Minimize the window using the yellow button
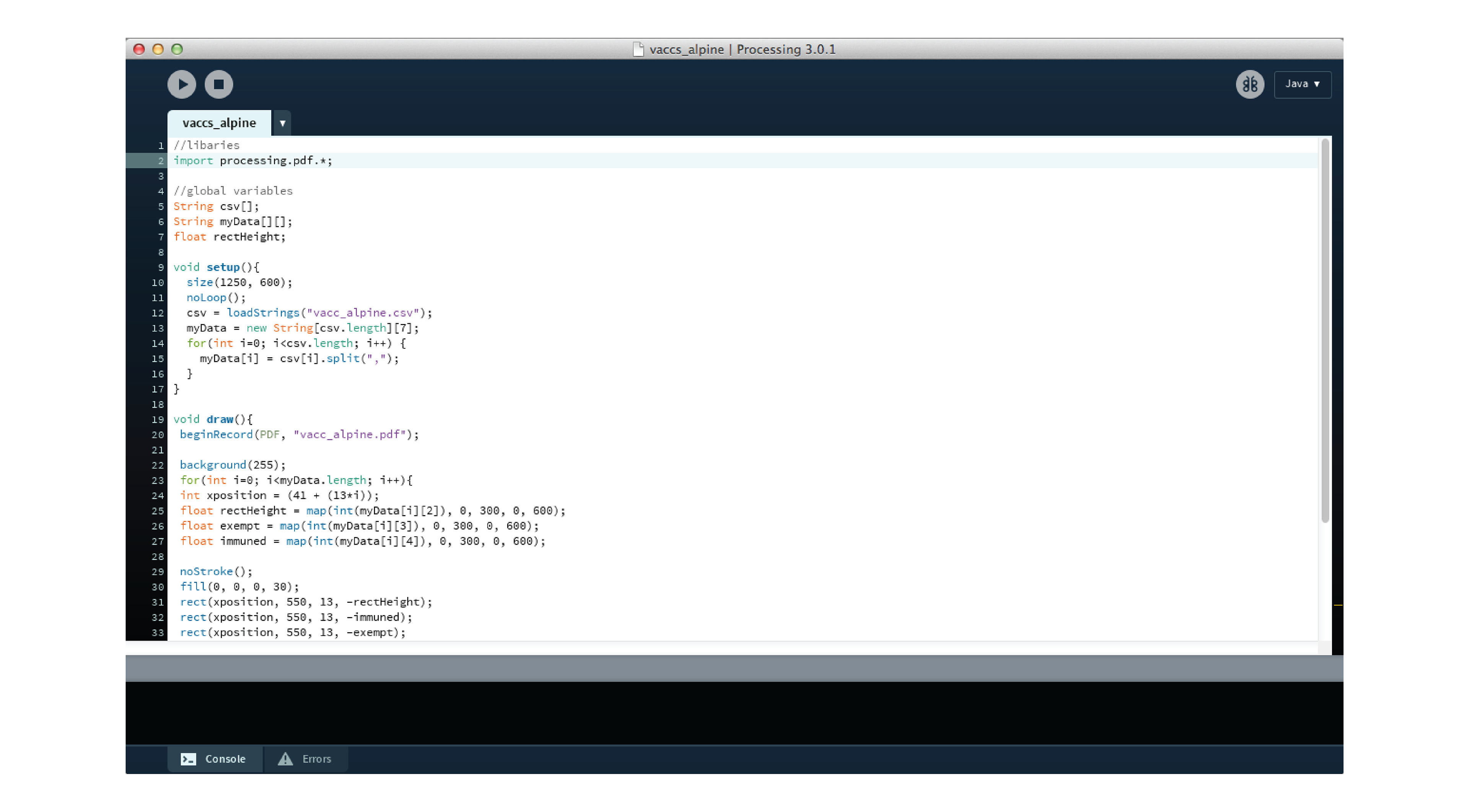 158,49
